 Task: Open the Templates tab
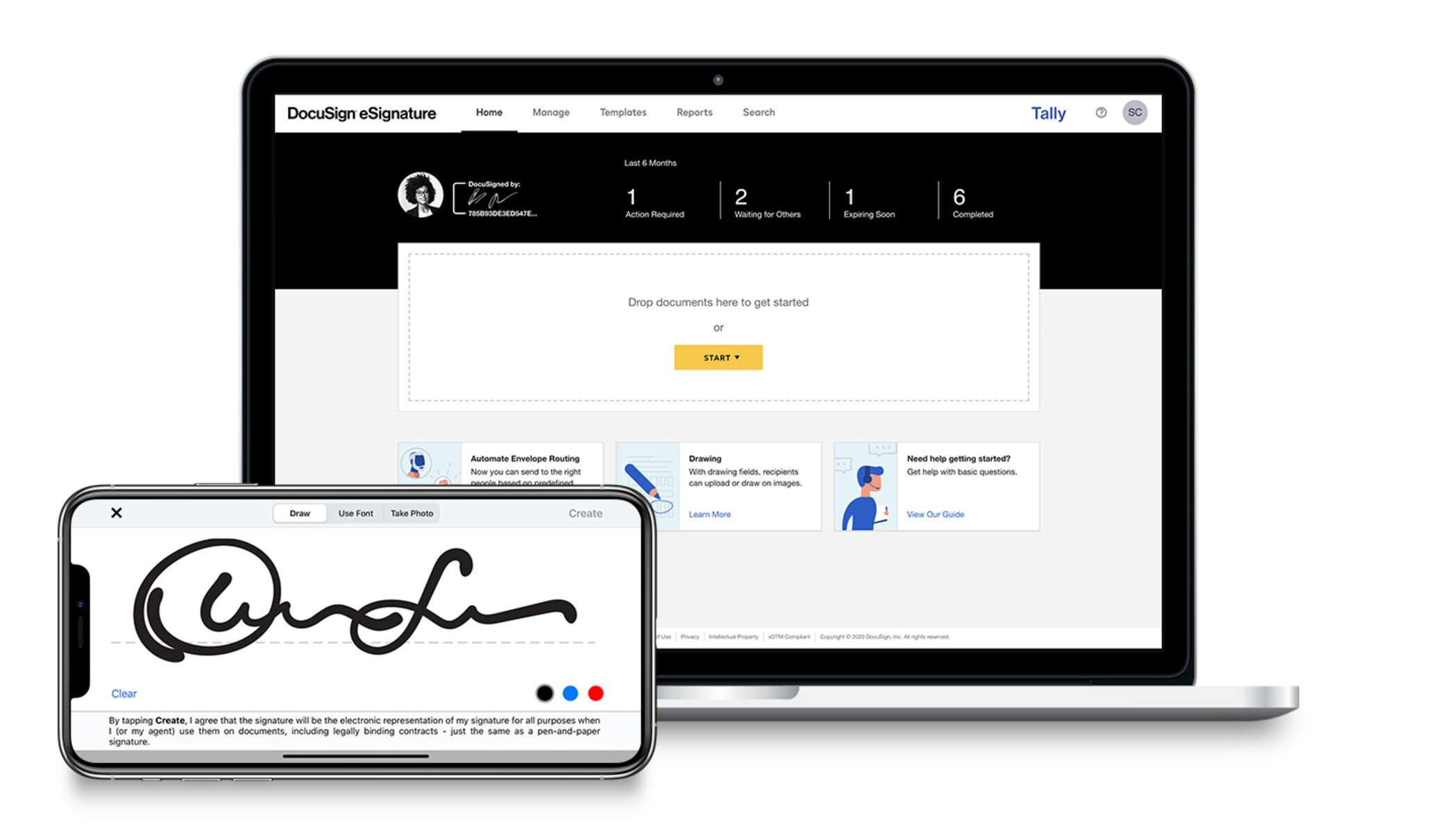tap(620, 112)
